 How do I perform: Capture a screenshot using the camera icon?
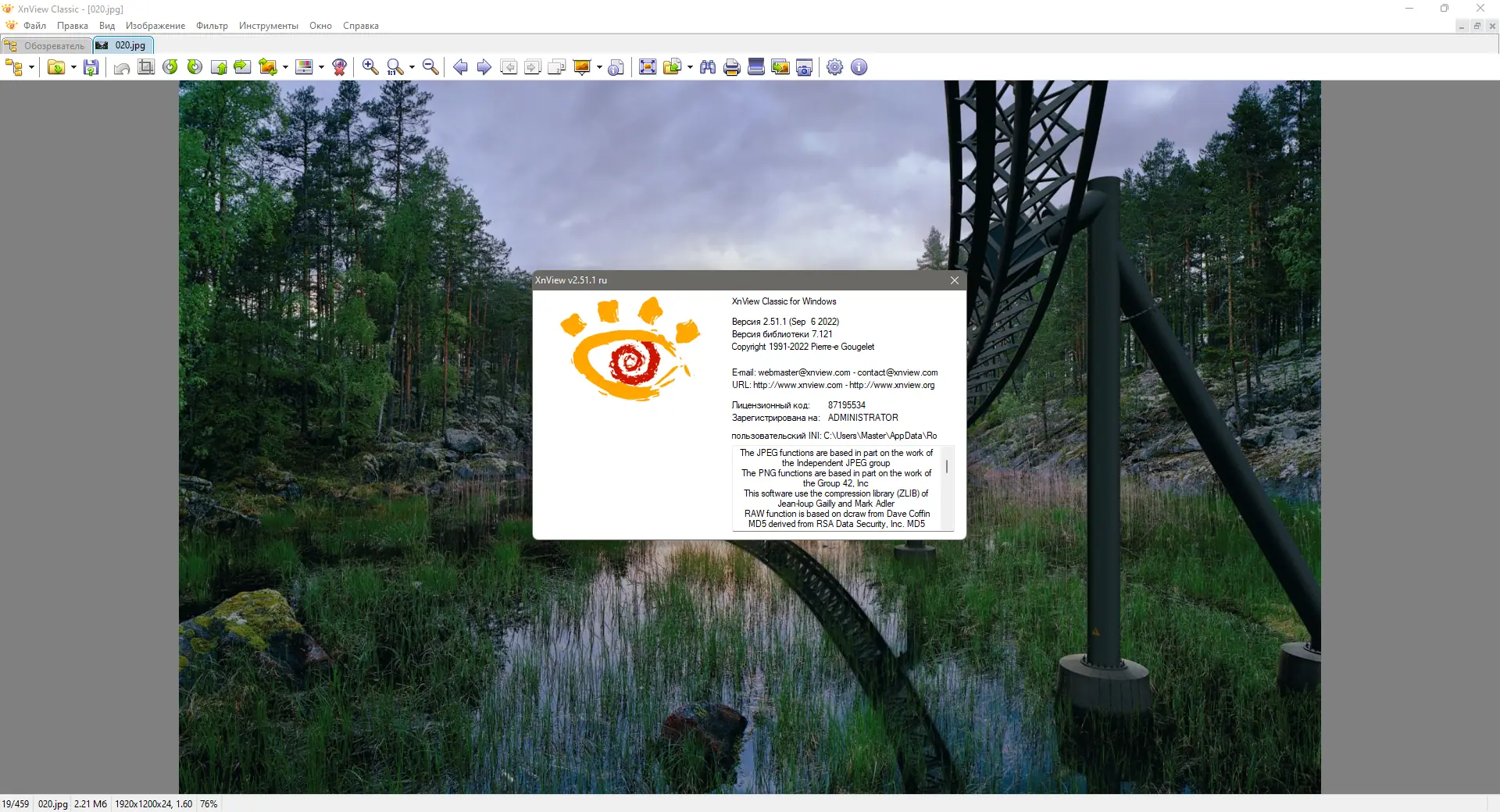[x=803, y=67]
